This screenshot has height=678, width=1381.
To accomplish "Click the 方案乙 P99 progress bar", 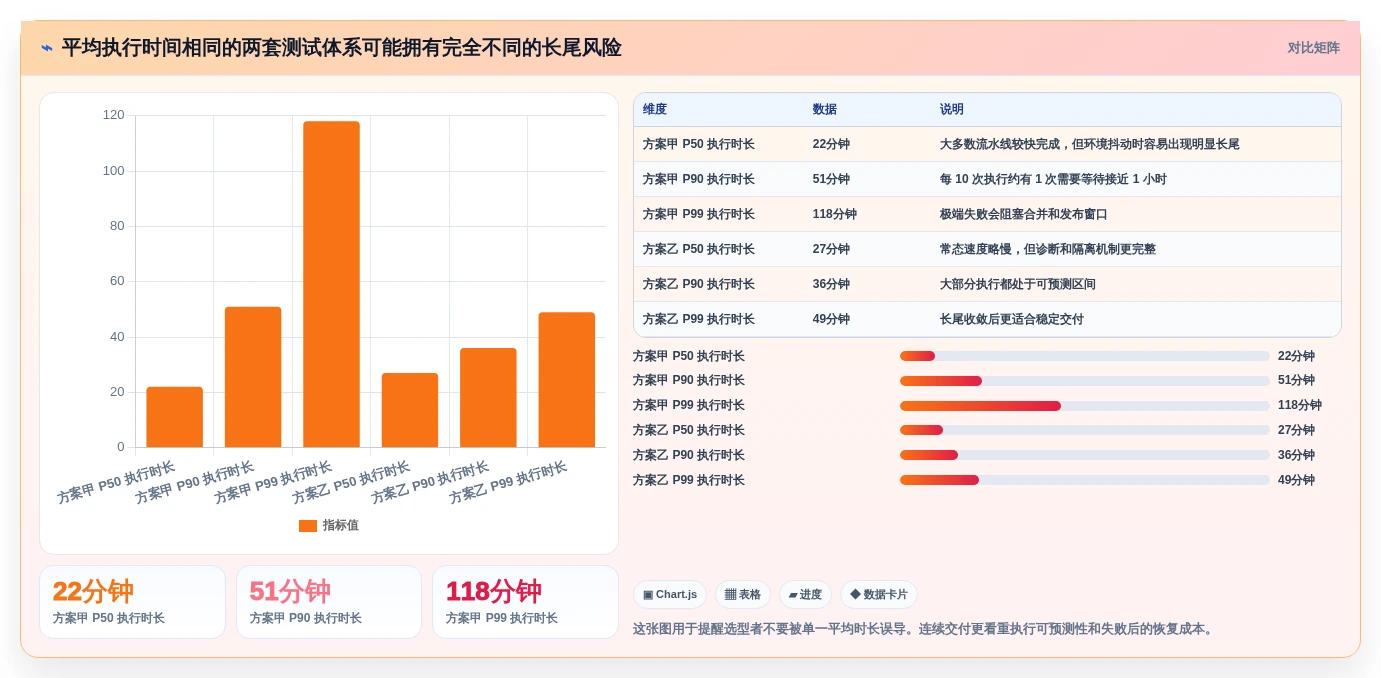I will click(x=1085, y=480).
